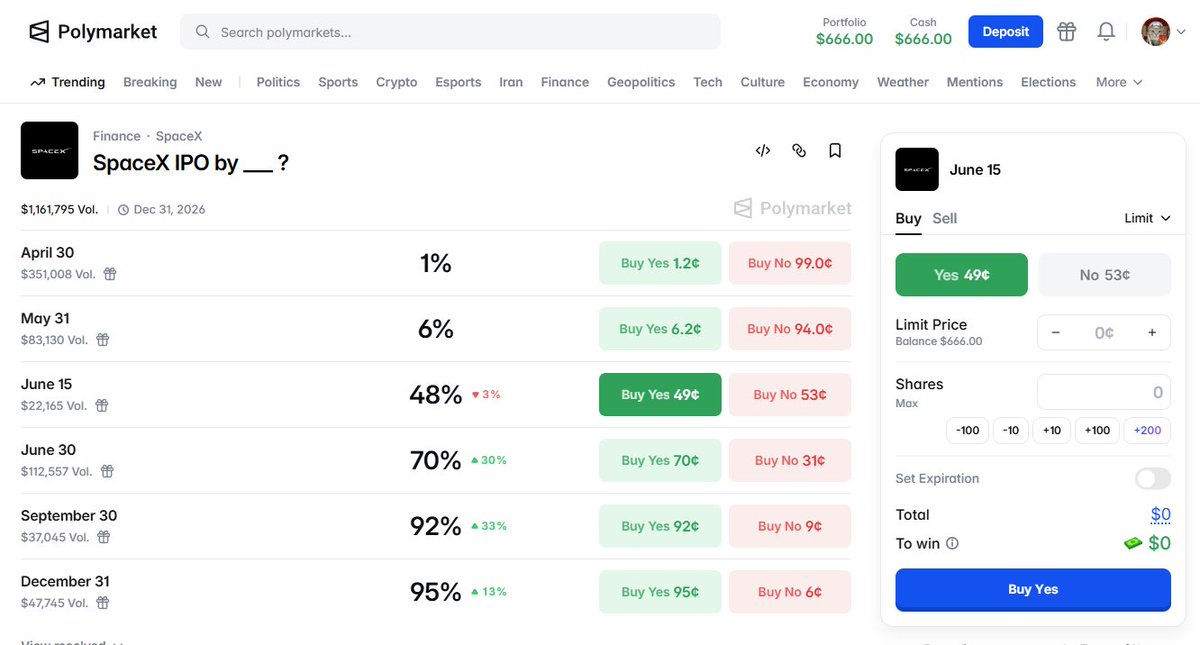The image size is (1200, 645).
Task: Copy the market link icon
Action: coord(799,150)
